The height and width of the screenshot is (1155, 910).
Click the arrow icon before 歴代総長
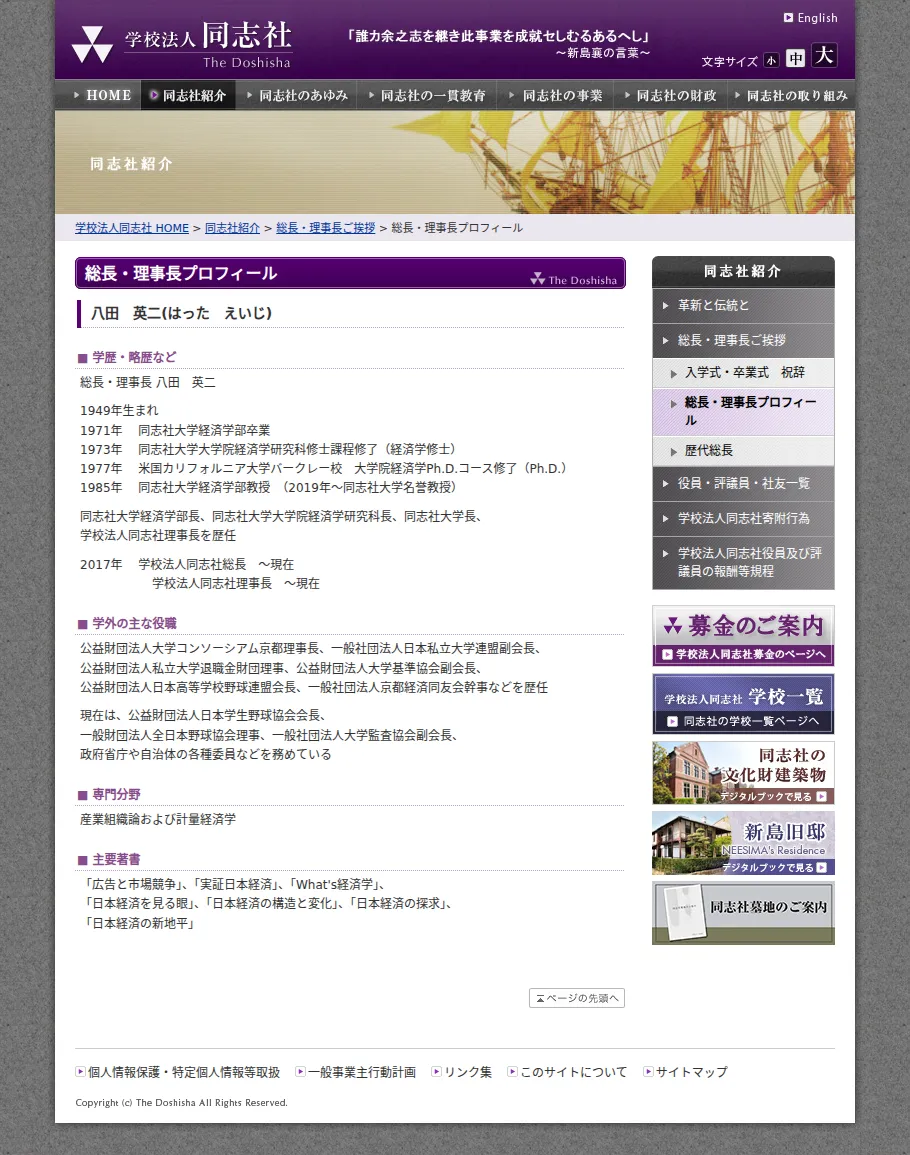673,452
